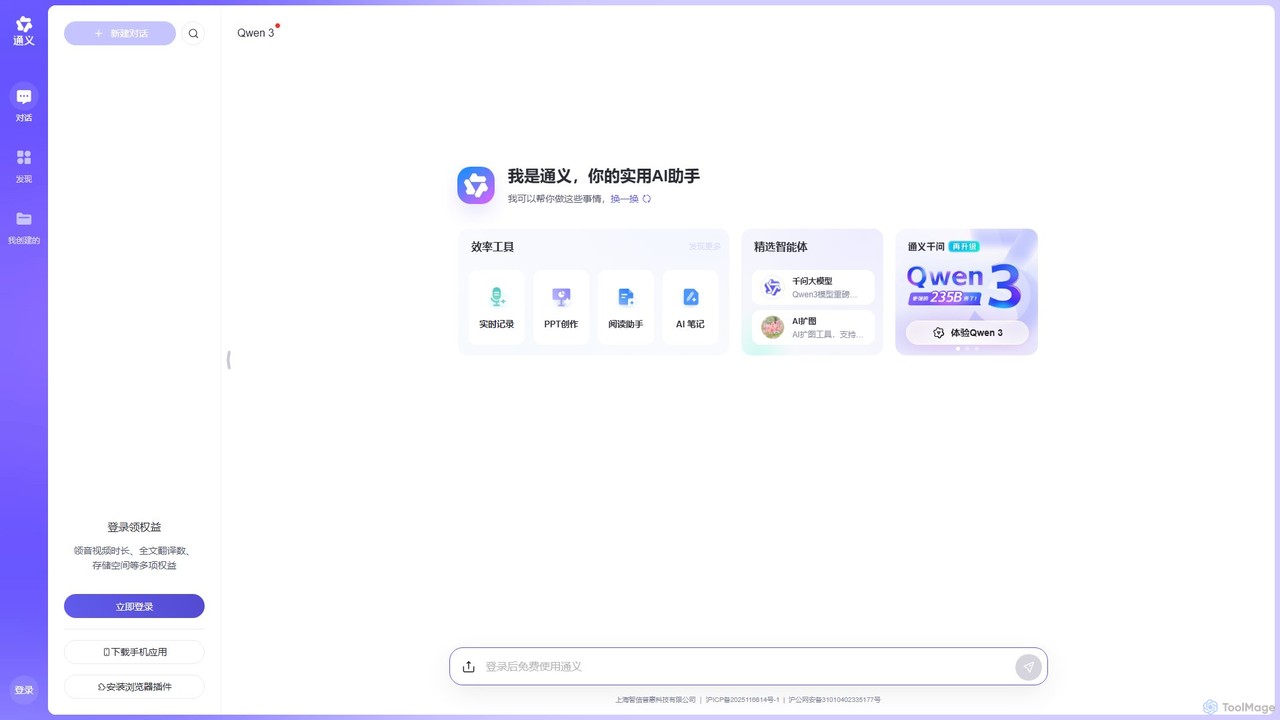Click the 下载手机应用 button
The width and height of the screenshot is (1280, 720).
134,652
